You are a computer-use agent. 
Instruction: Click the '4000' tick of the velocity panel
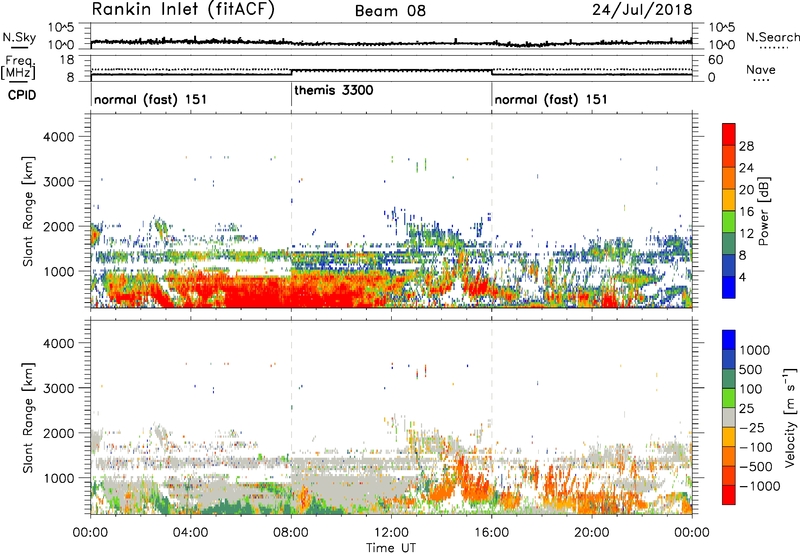59,343
